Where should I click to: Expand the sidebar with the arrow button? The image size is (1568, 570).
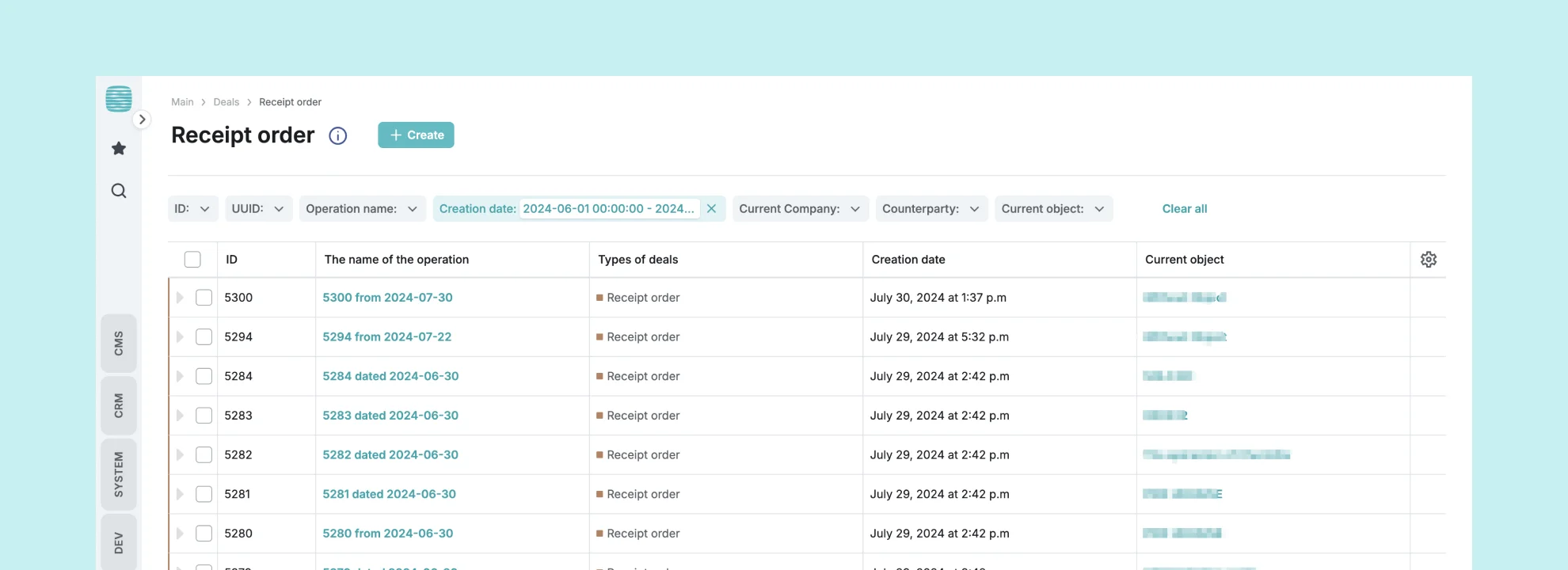click(x=142, y=120)
